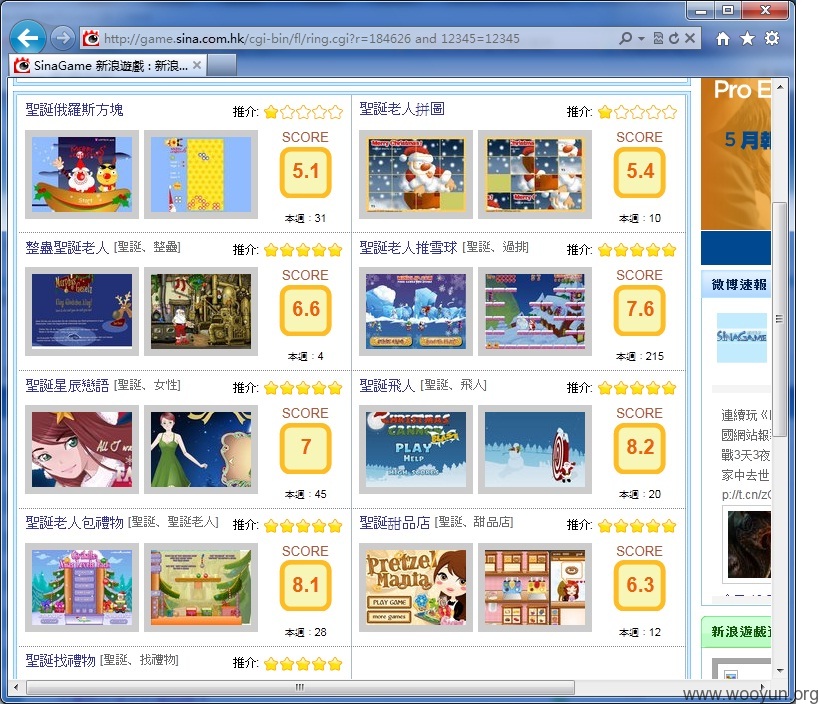Open the 聖誕老人推雪球 game title link

click(408, 248)
